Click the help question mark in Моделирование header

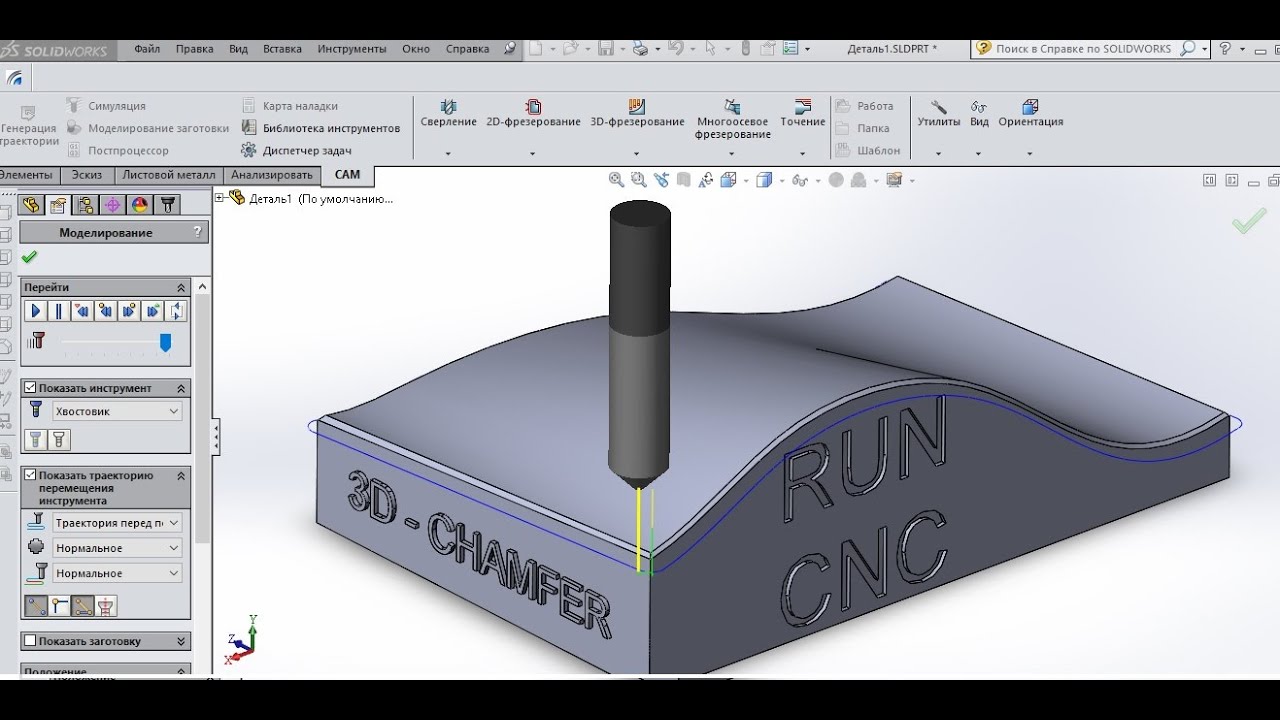197,232
